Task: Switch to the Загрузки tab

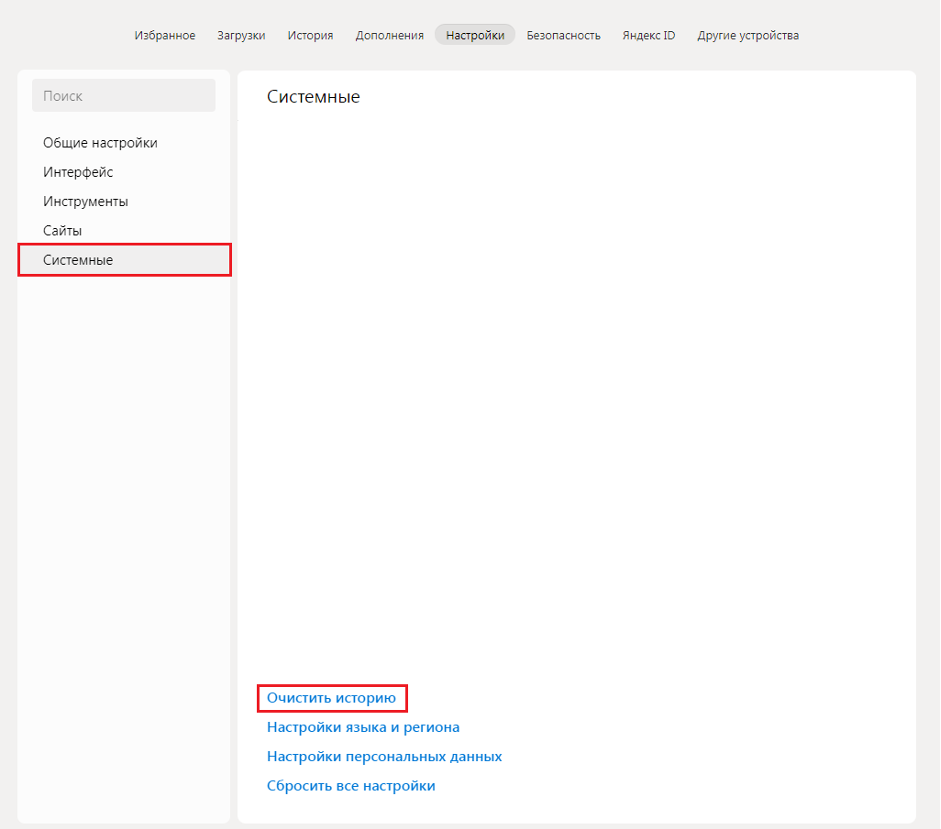Action: pyautogui.click(x=241, y=35)
